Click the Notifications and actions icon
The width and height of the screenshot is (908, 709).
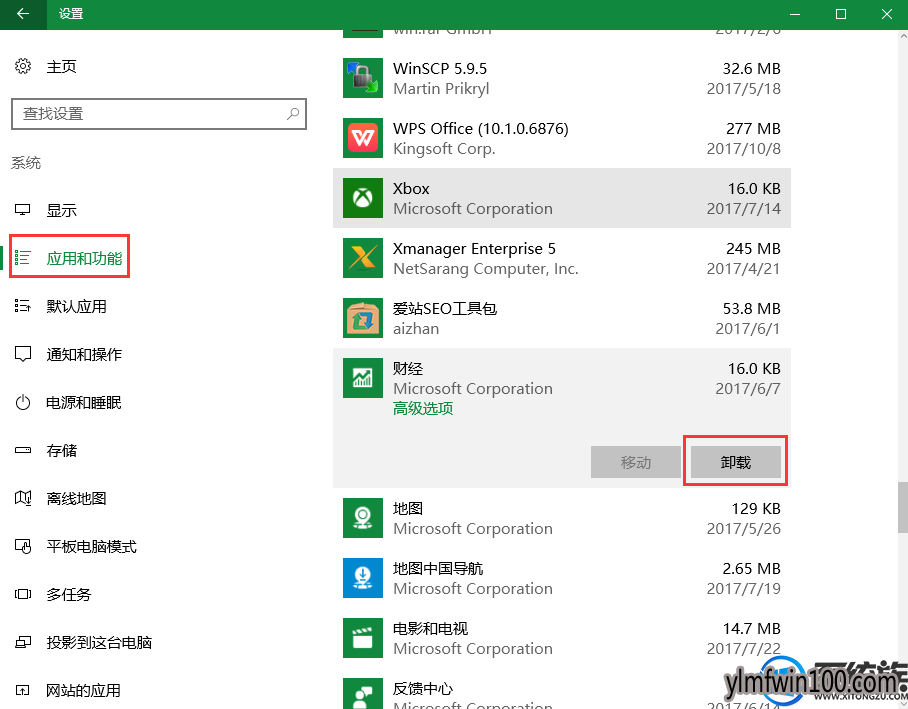pyautogui.click(x=23, y=354)
